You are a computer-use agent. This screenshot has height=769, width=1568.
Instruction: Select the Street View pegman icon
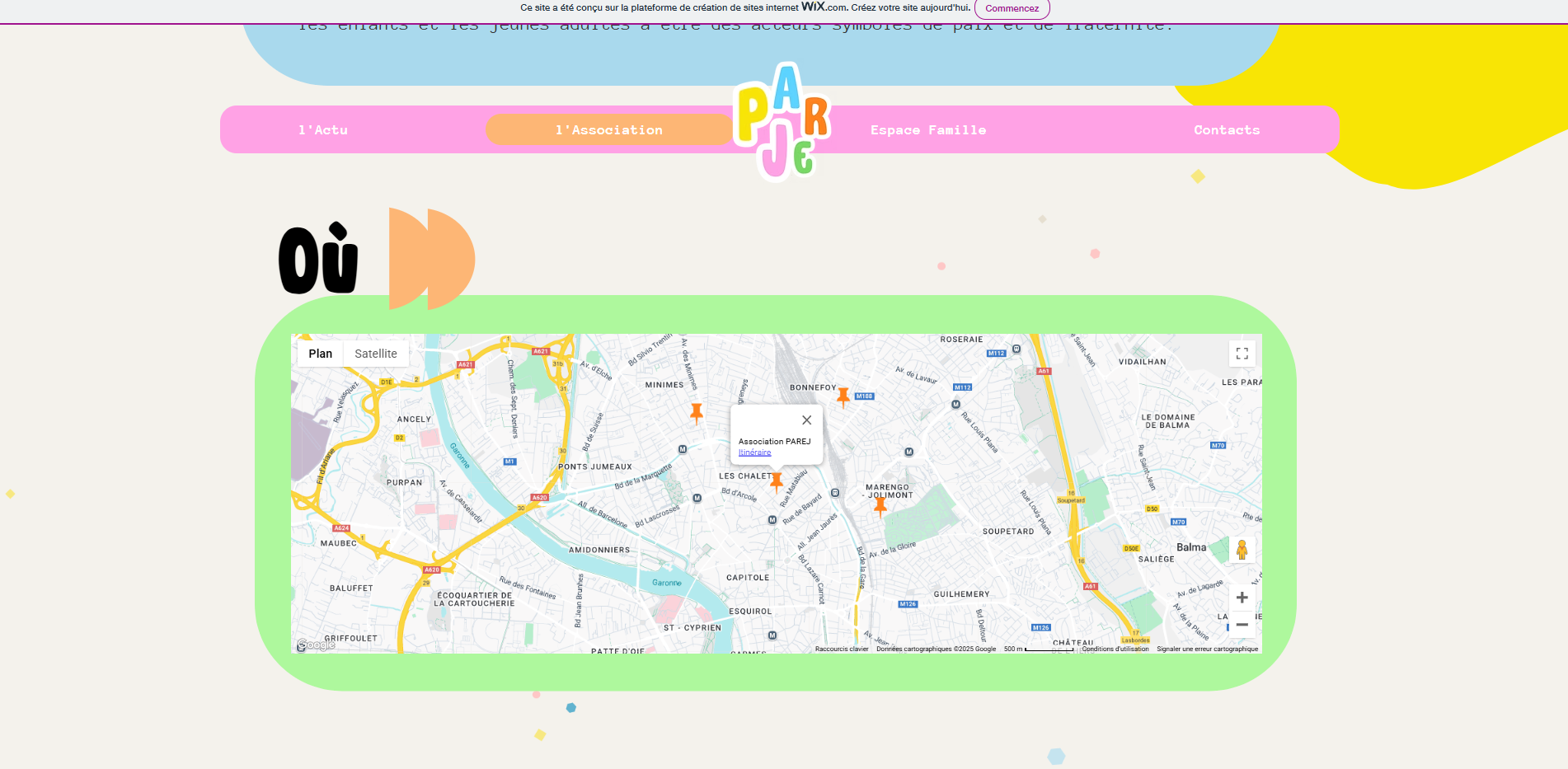click(1242, 550)
